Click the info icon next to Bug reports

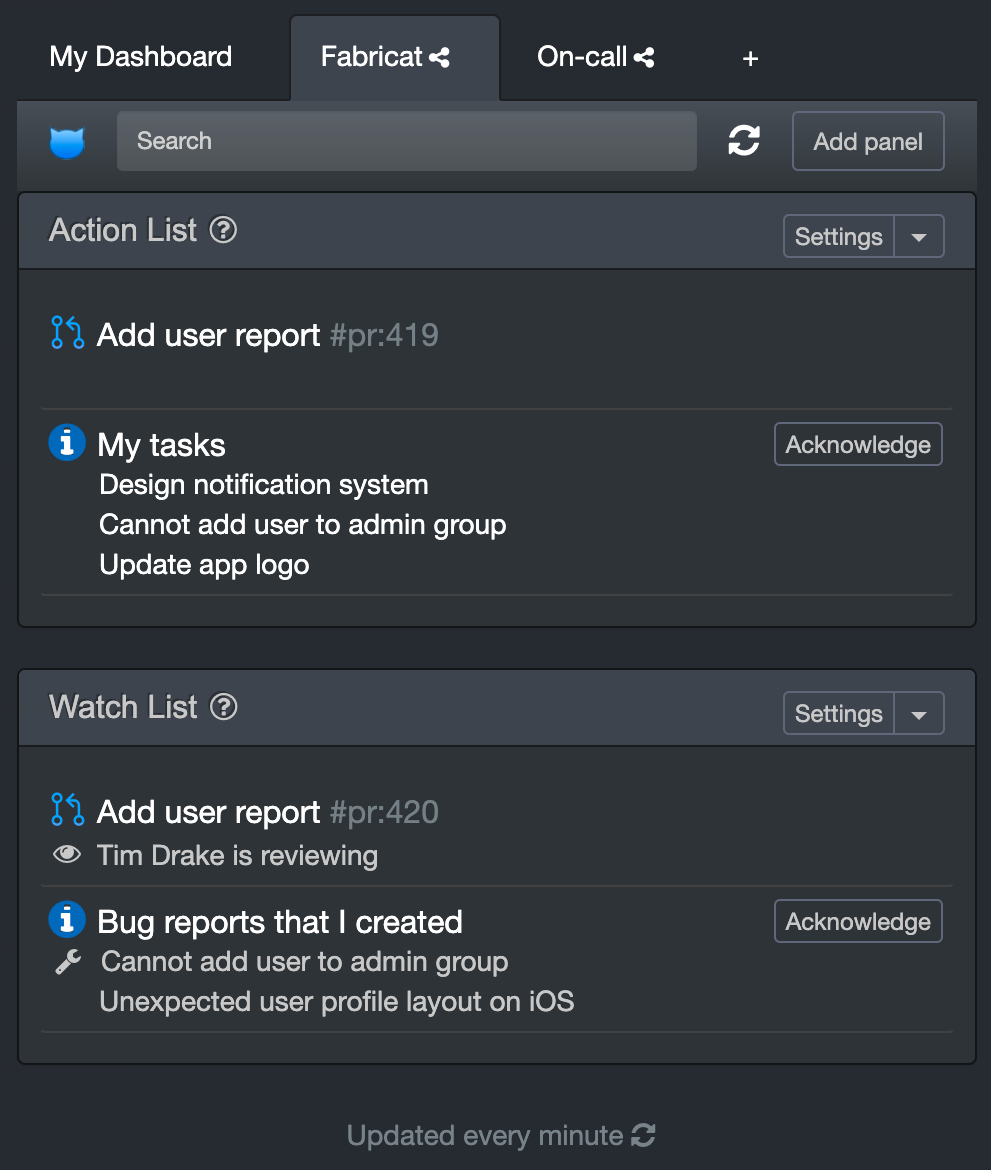tap(67, 919)
